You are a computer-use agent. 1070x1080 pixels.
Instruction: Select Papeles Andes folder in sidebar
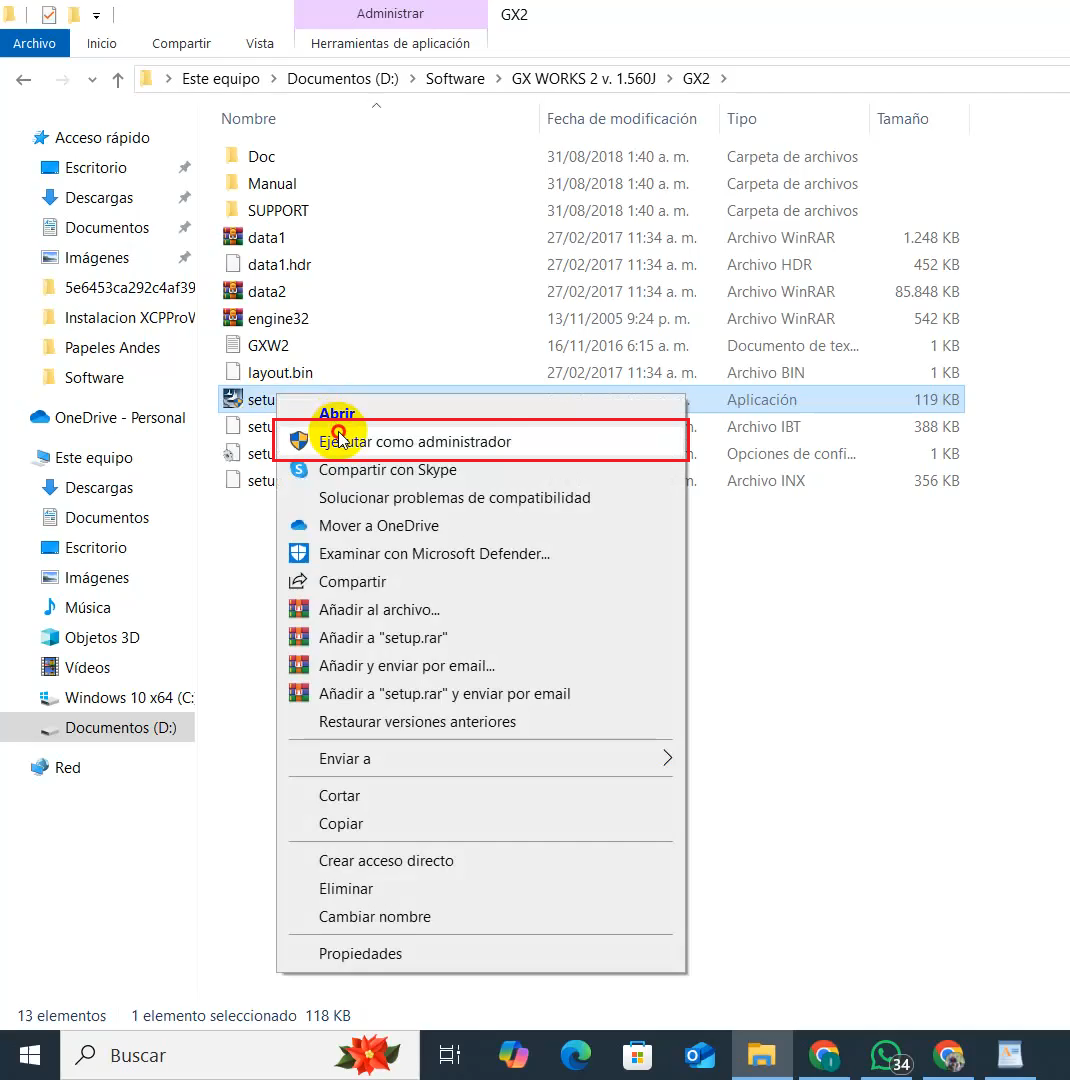point(112,347)
